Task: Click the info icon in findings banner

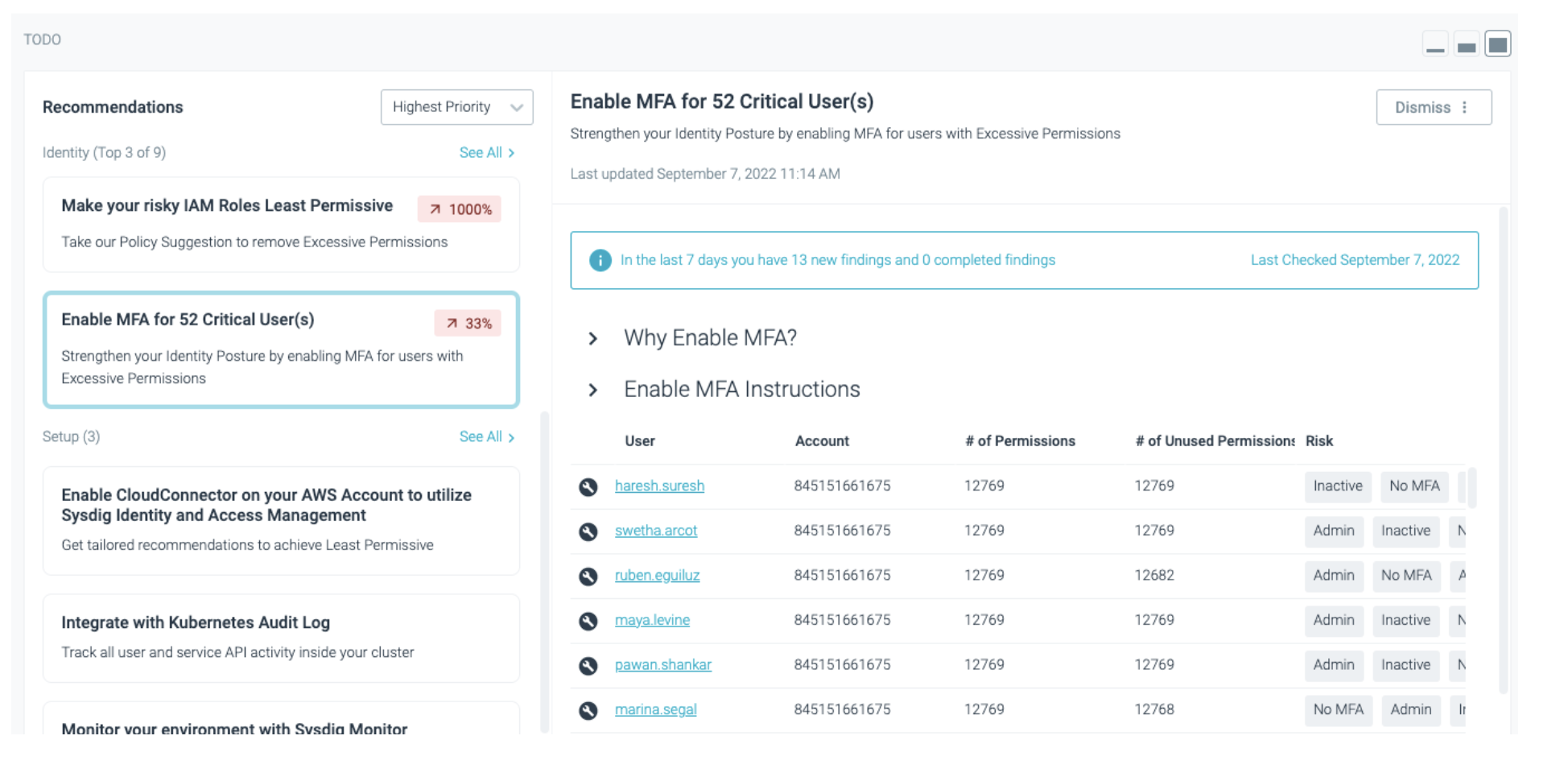Action: click(600, 260)
